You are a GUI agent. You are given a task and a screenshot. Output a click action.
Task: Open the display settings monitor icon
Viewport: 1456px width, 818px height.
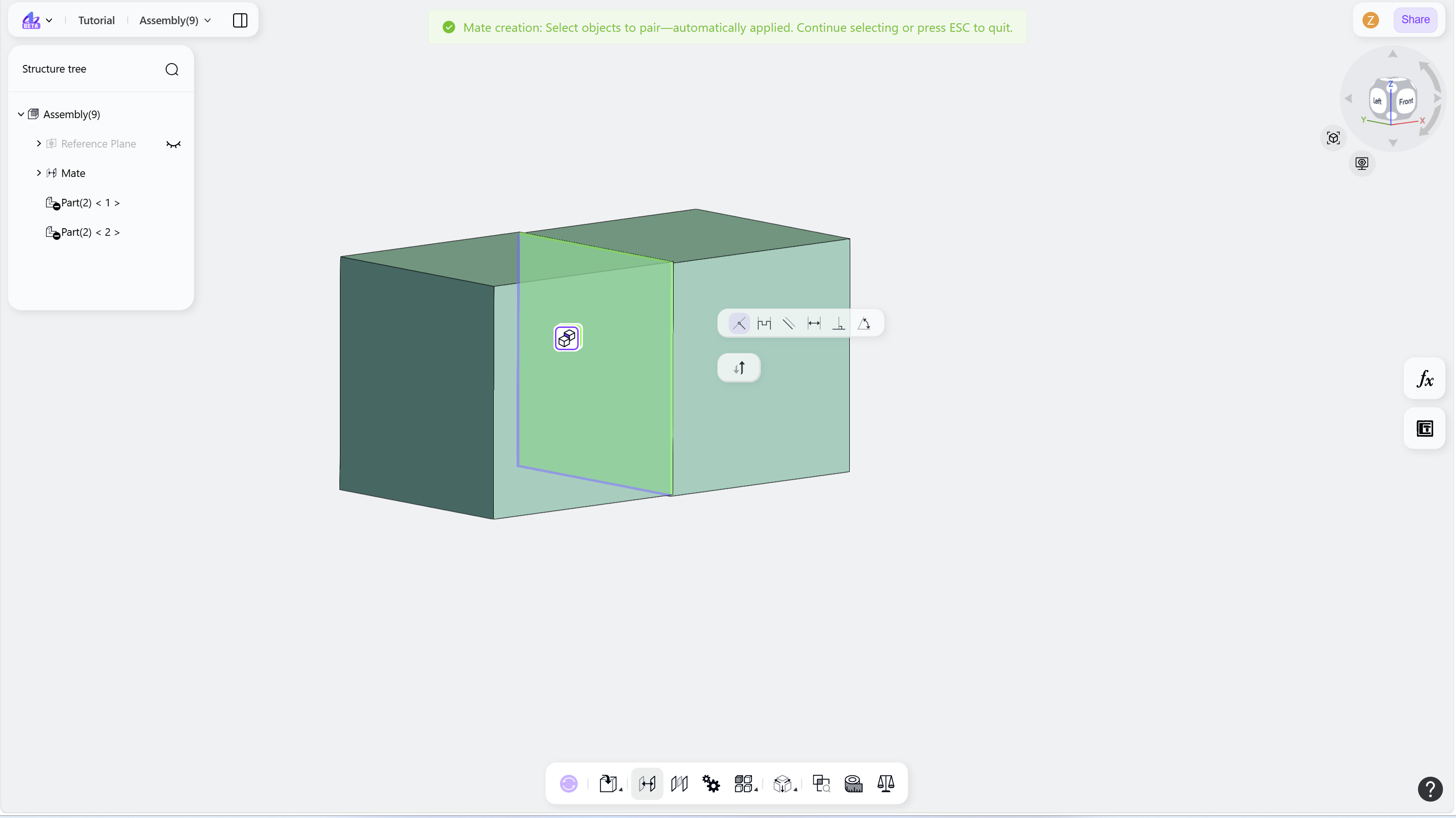[x=1362, y=163]
